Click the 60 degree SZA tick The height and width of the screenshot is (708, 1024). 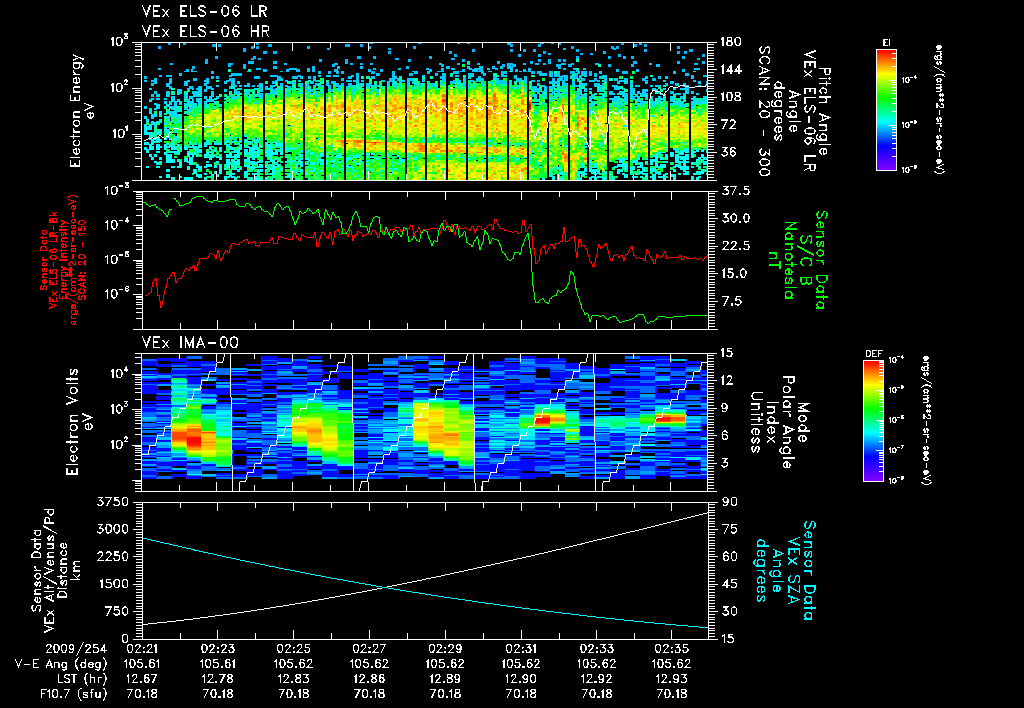point(730,556)
